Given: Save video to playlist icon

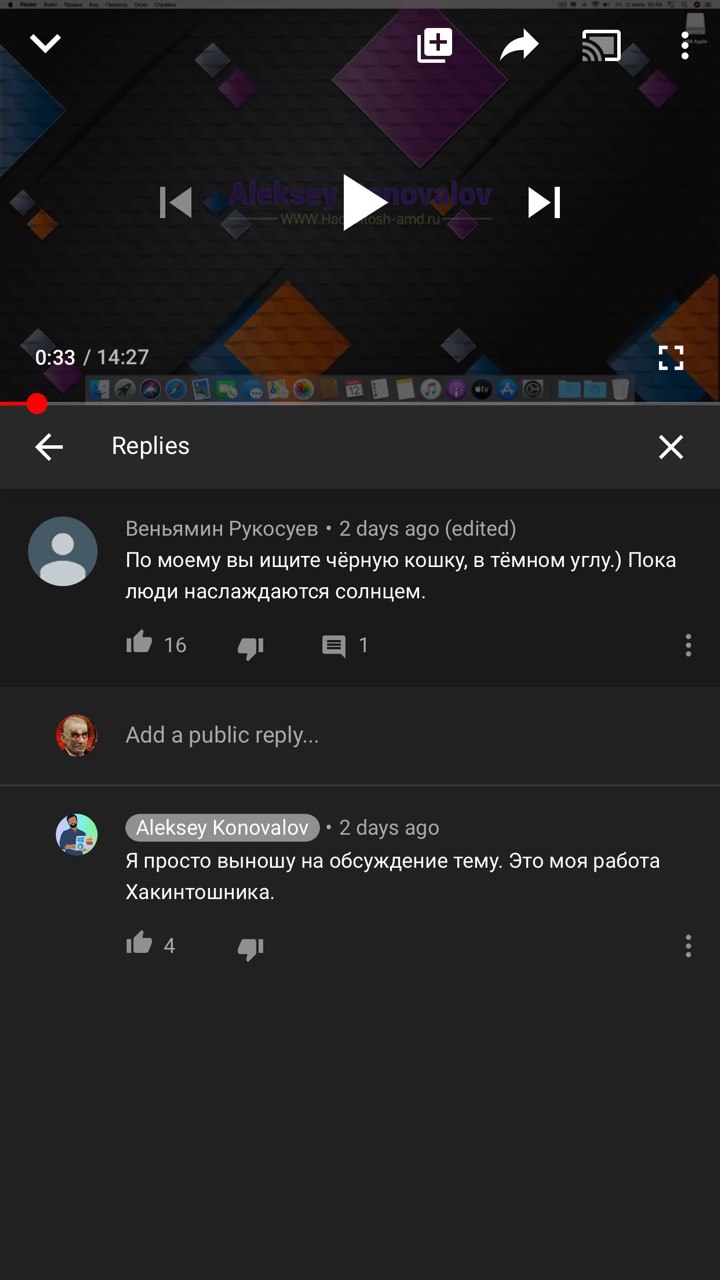Looking at the screenshot, I should (x=435, y=45).
